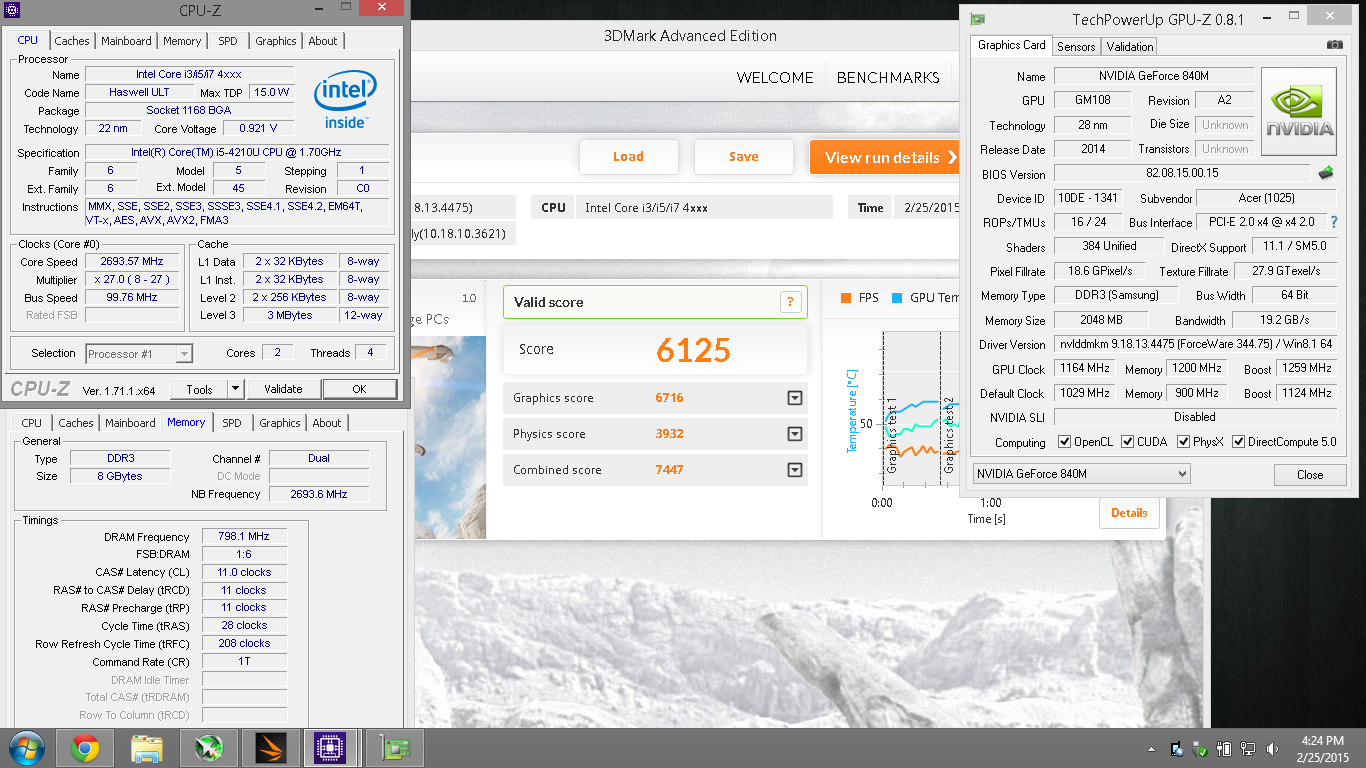Switch to MSI Afterburner taskbar icon
Viewport: 1366px width, 768px height.
[208, 748]
